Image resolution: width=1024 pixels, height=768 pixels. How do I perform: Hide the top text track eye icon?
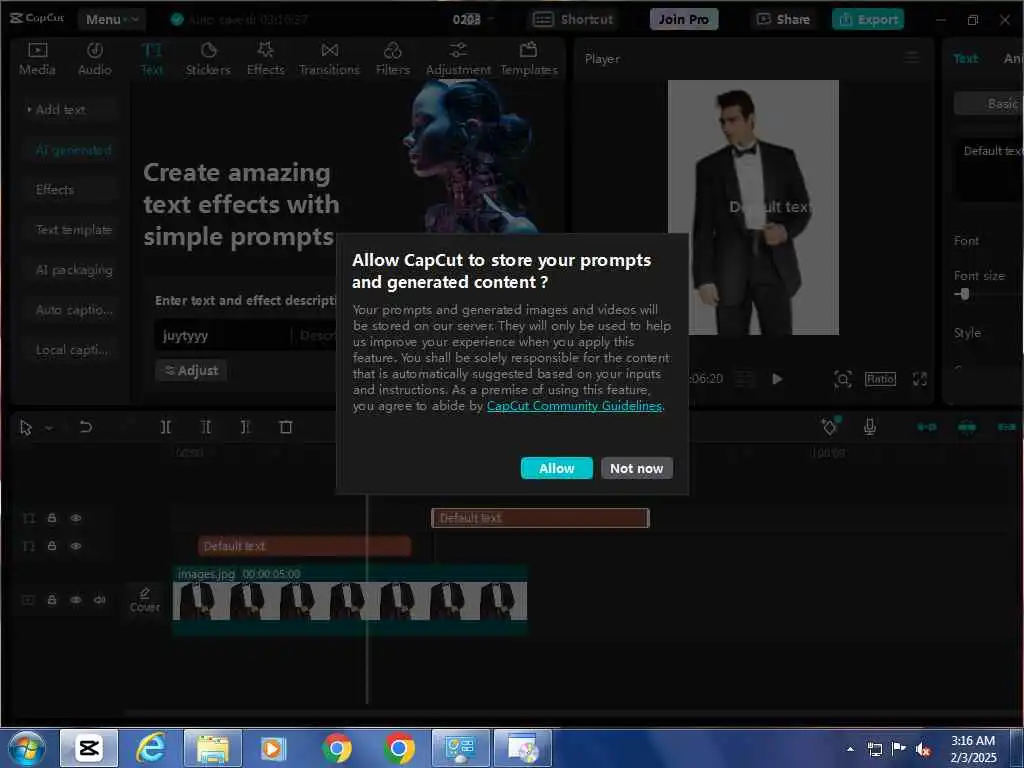click(x=76, y=518)
